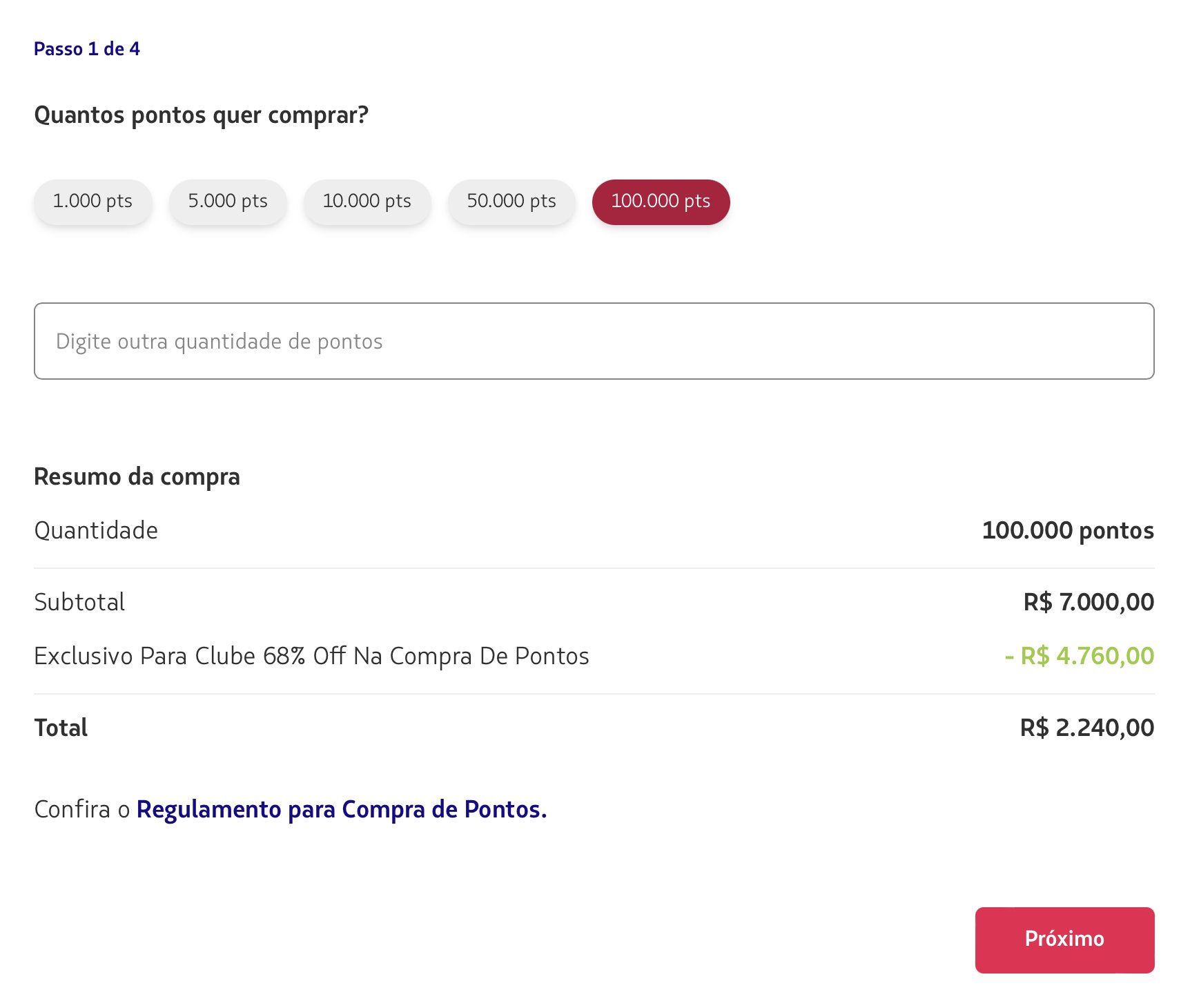Click the Quantidade row label
Image resolution: width=1190 pixels, height=1008 pixels.
tap(96, 530)
